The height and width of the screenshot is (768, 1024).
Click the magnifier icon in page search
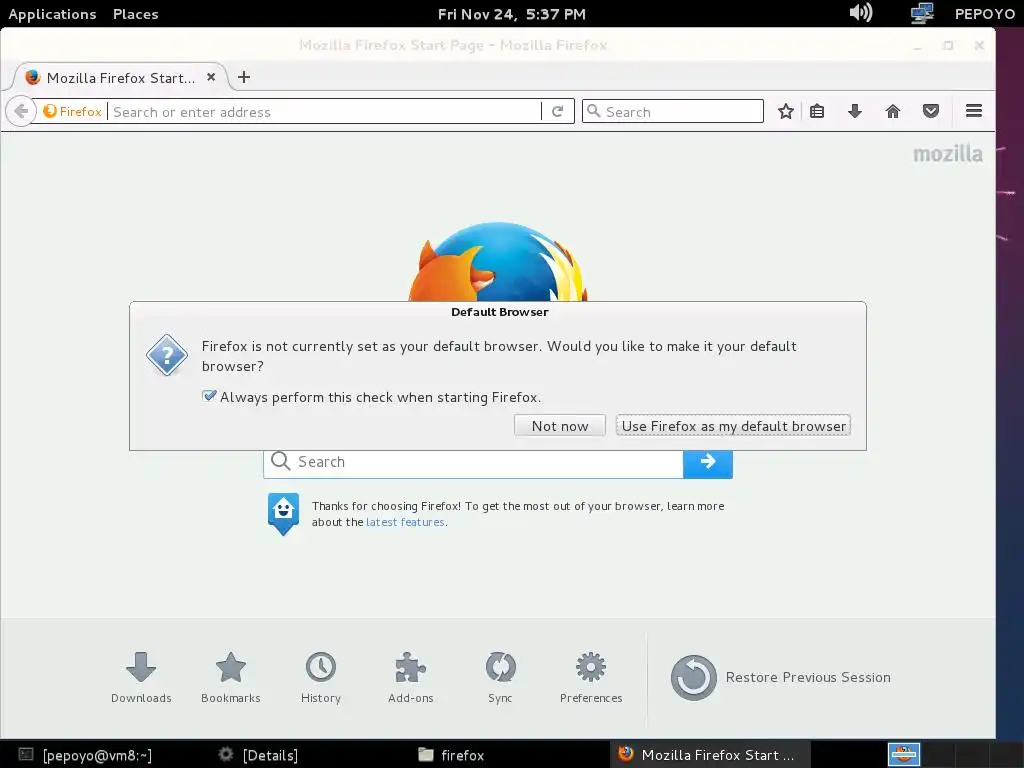click(280, 460)
